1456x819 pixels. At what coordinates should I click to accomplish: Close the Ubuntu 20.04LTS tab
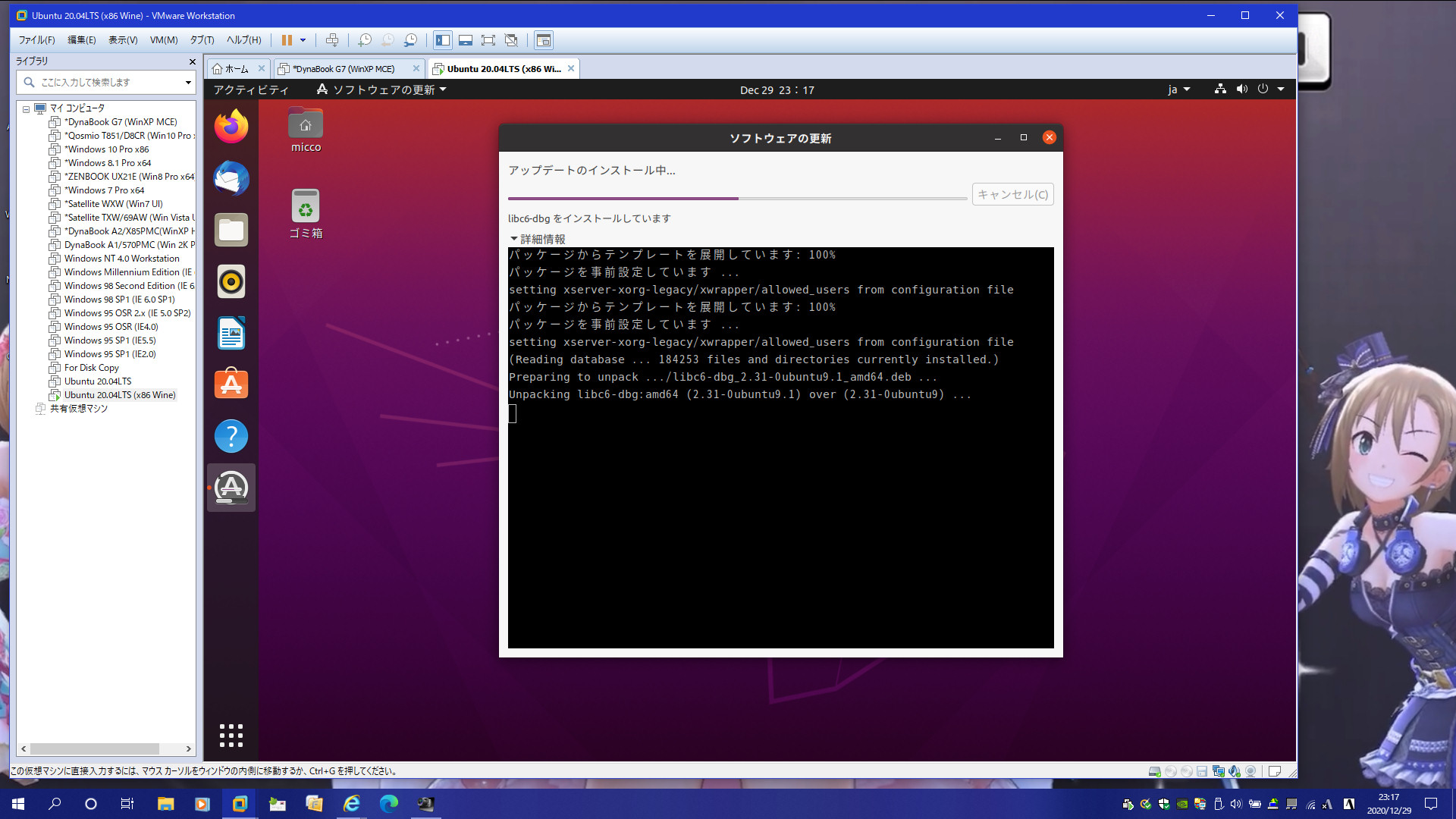(x=571, y=68)
